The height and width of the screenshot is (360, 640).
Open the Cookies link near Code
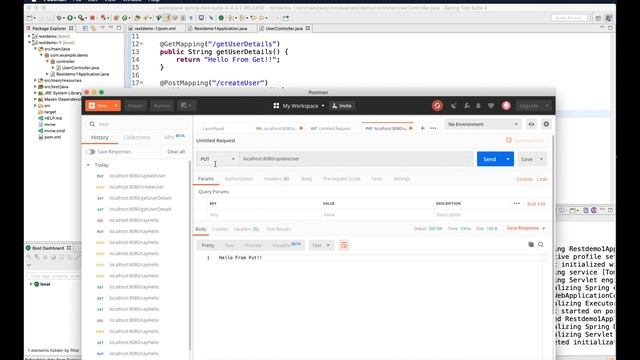point(524,179)
